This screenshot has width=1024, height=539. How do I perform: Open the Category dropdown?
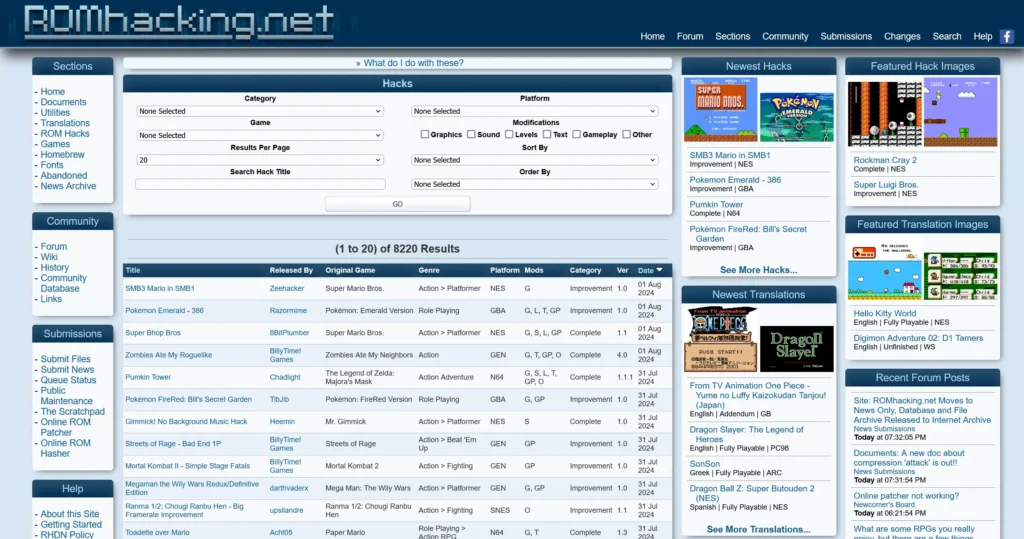[x=260, y=111]
